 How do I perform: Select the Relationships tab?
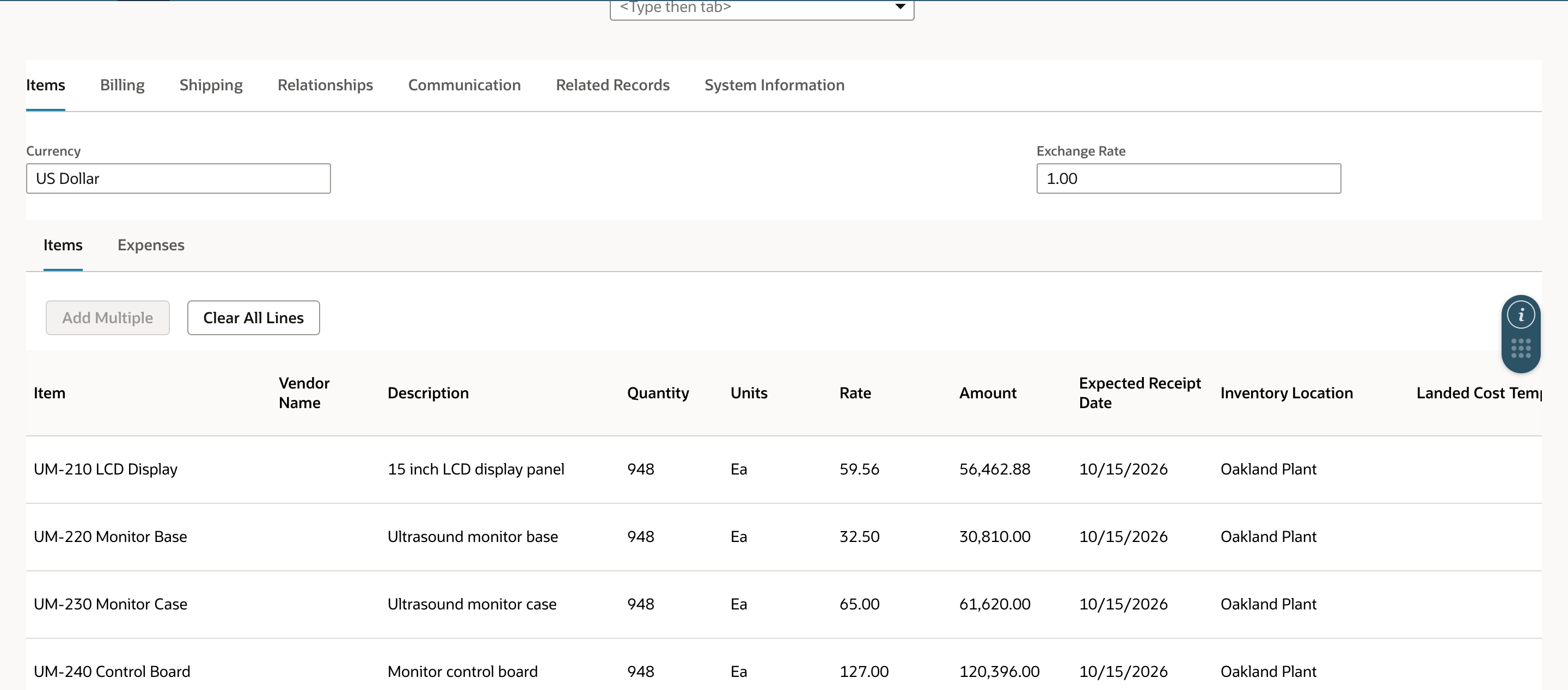click(x=325, y=85)
